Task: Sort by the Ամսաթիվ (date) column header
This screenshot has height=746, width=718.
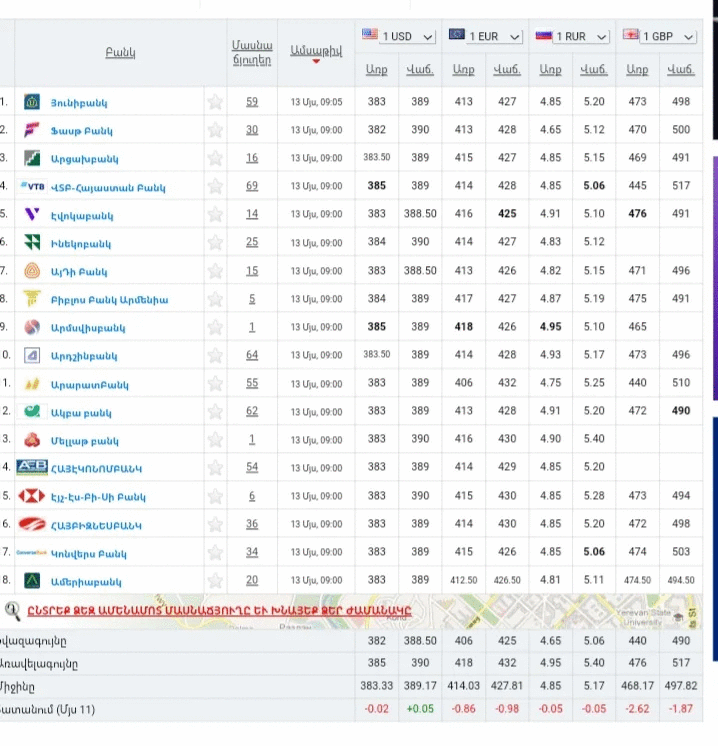Action: click(x=316, y=50)
